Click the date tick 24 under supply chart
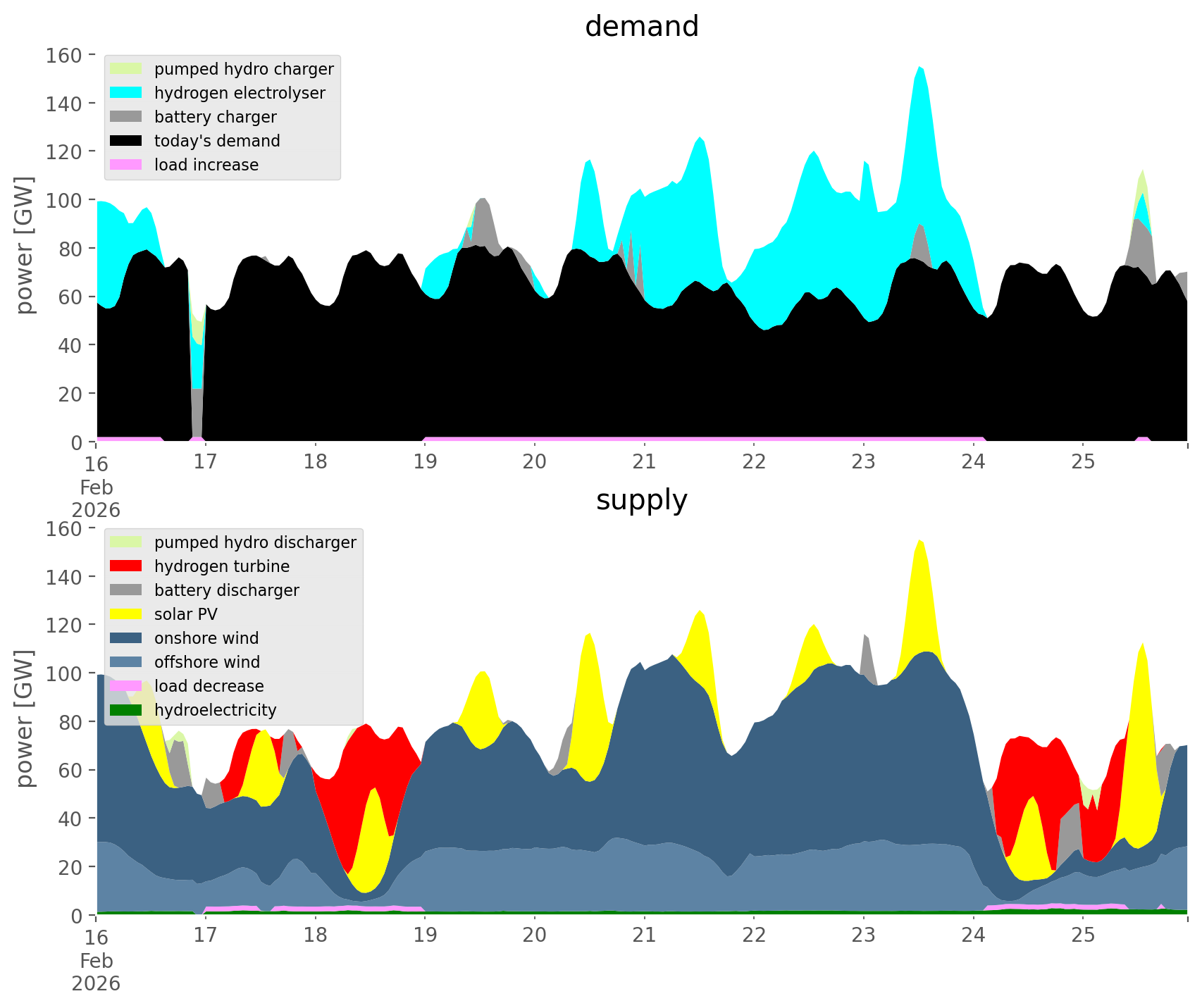Image resolution: width=1202 pixels, height=1008 pixels. coord(973,935)
